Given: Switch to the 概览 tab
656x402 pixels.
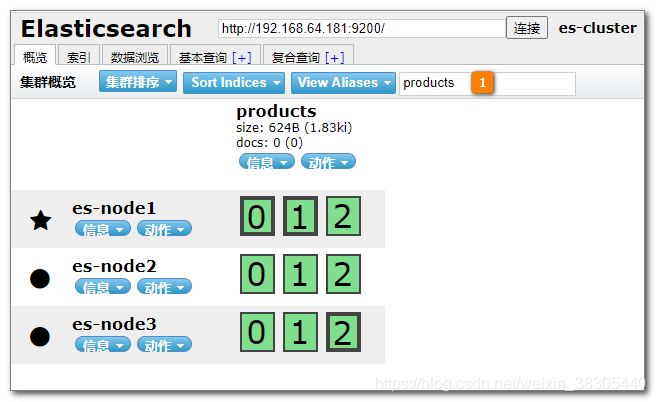Looking at the screenshot, I should point(35,56).
